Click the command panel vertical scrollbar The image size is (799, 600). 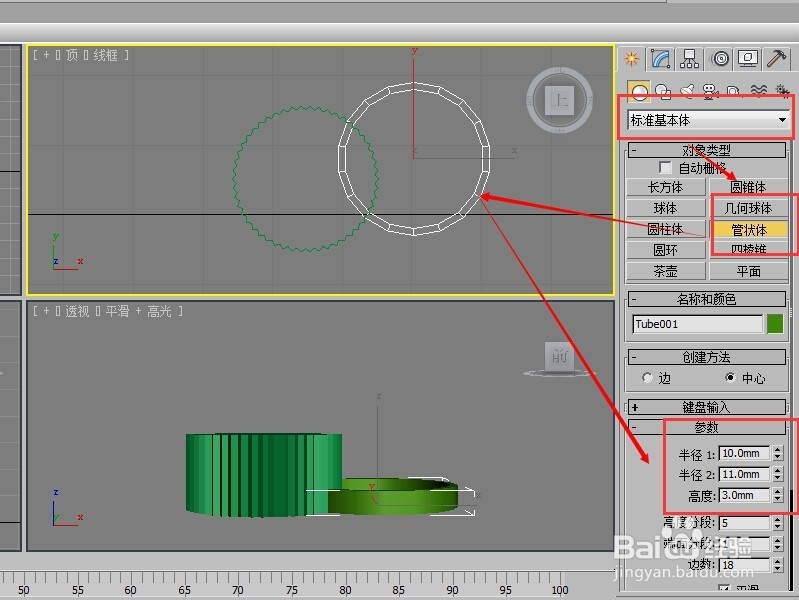[x=791, y=538]
